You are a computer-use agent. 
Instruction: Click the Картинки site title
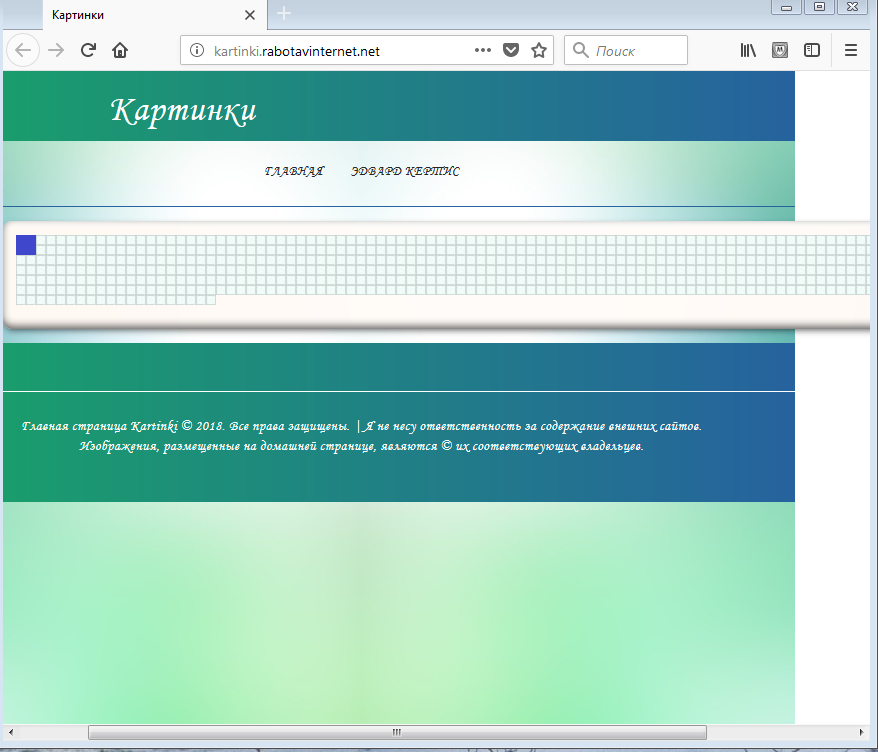pyautogui.click(x=184, y=110)
